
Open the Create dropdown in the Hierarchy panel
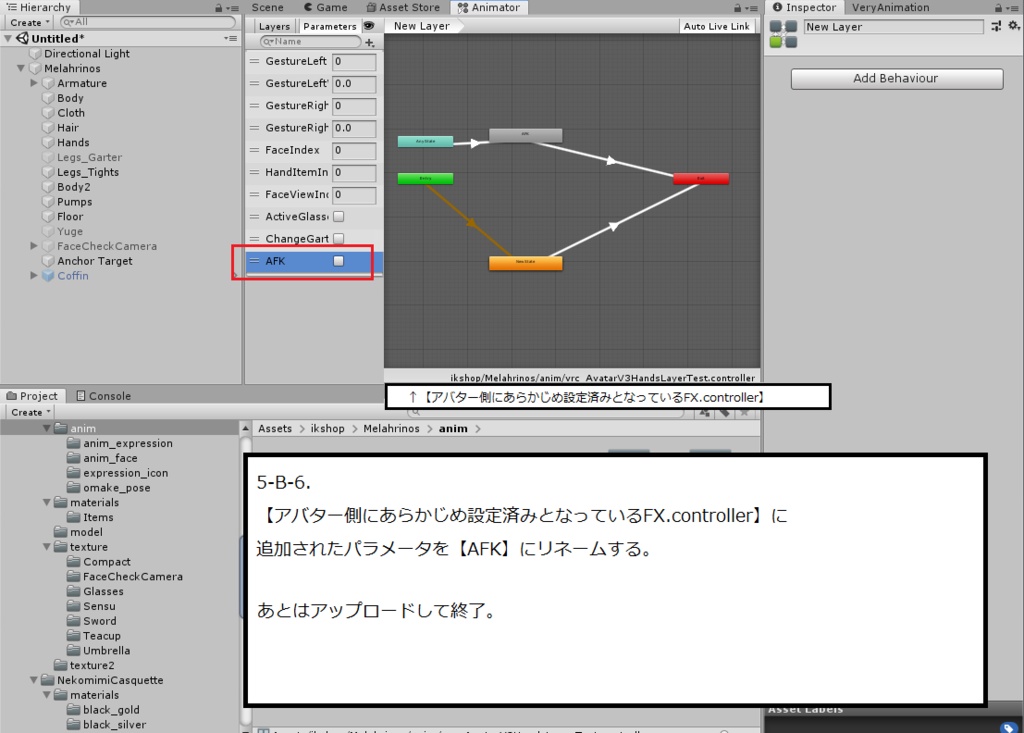click(x=27, y=22)
